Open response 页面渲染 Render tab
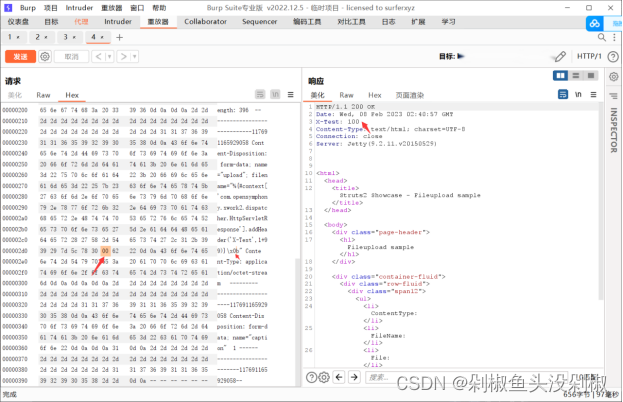The image size is (623, 402). click(410, 95)
